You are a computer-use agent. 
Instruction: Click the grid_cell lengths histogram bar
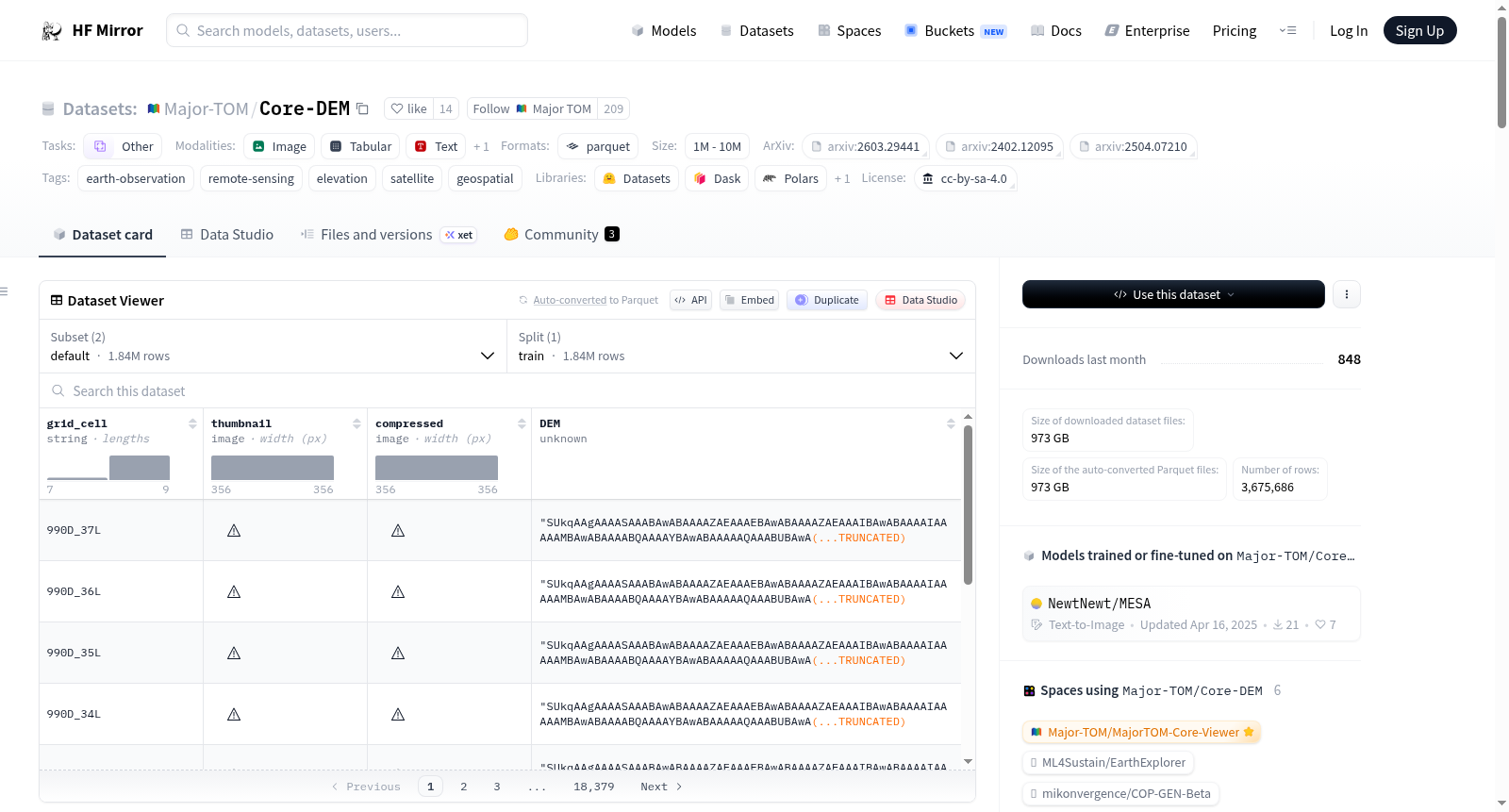tap(140, 468)
